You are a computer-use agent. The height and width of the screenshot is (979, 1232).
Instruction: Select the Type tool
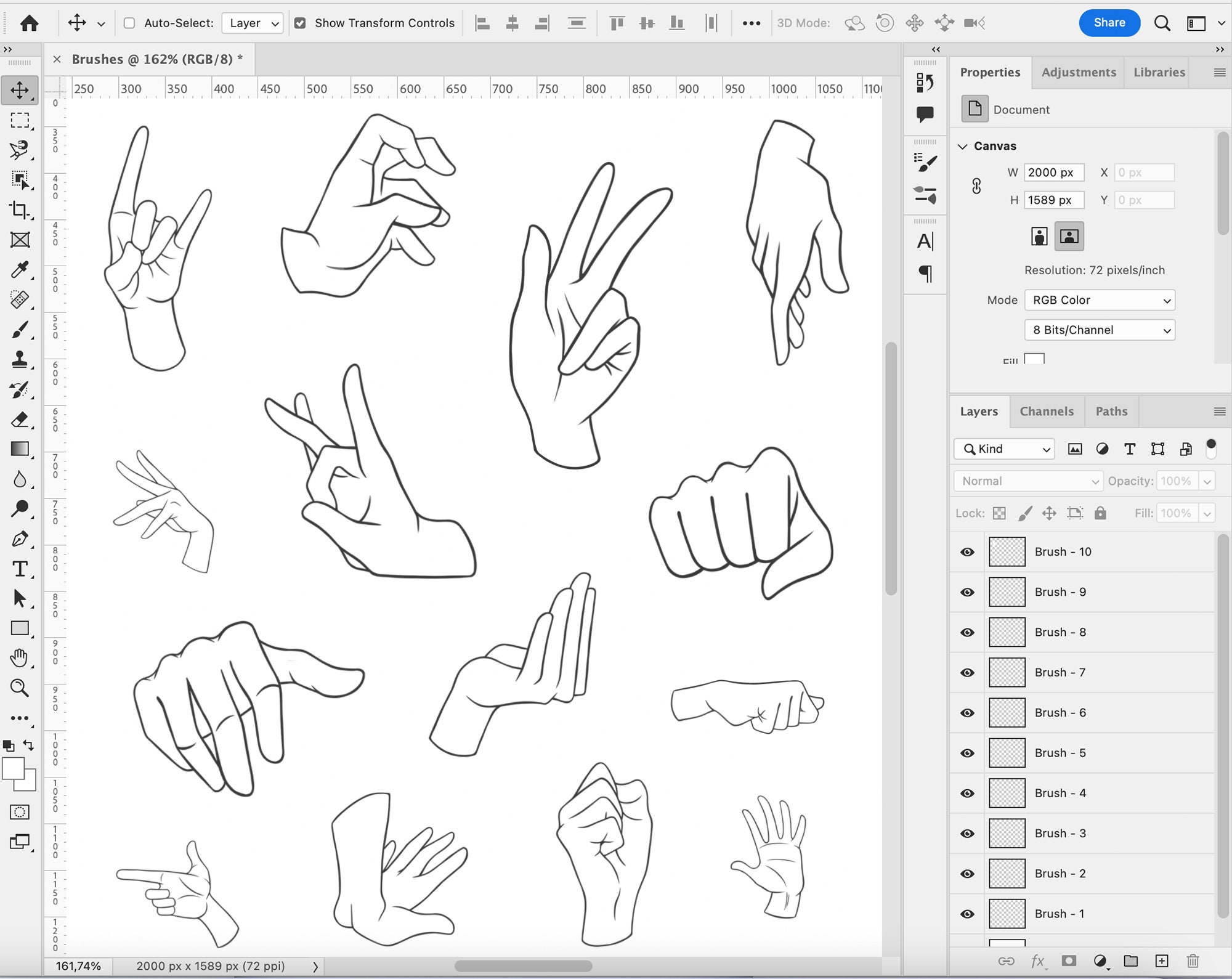tap(20, 569)
